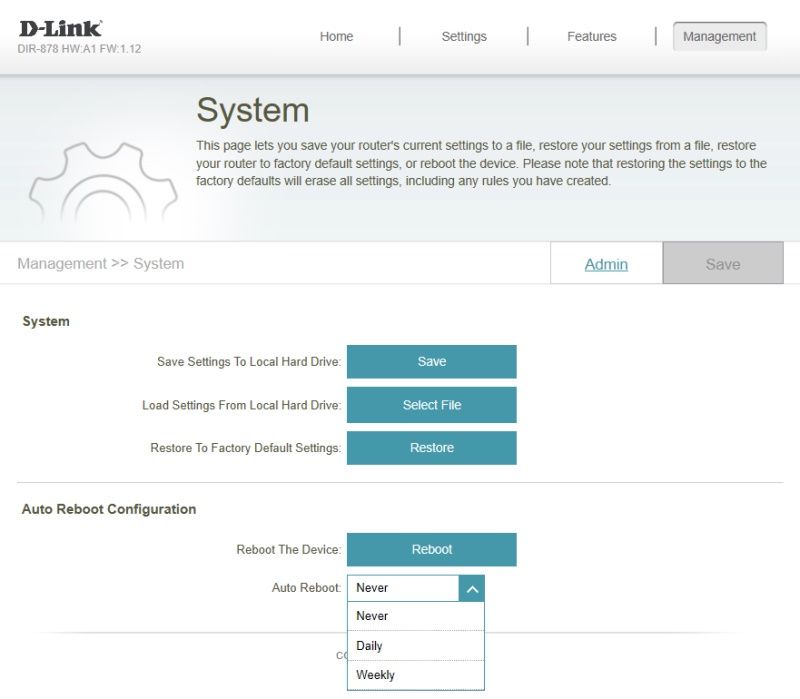Go to the Admin page link
Viewport: 800px width, 699px height.
point(606,264)
